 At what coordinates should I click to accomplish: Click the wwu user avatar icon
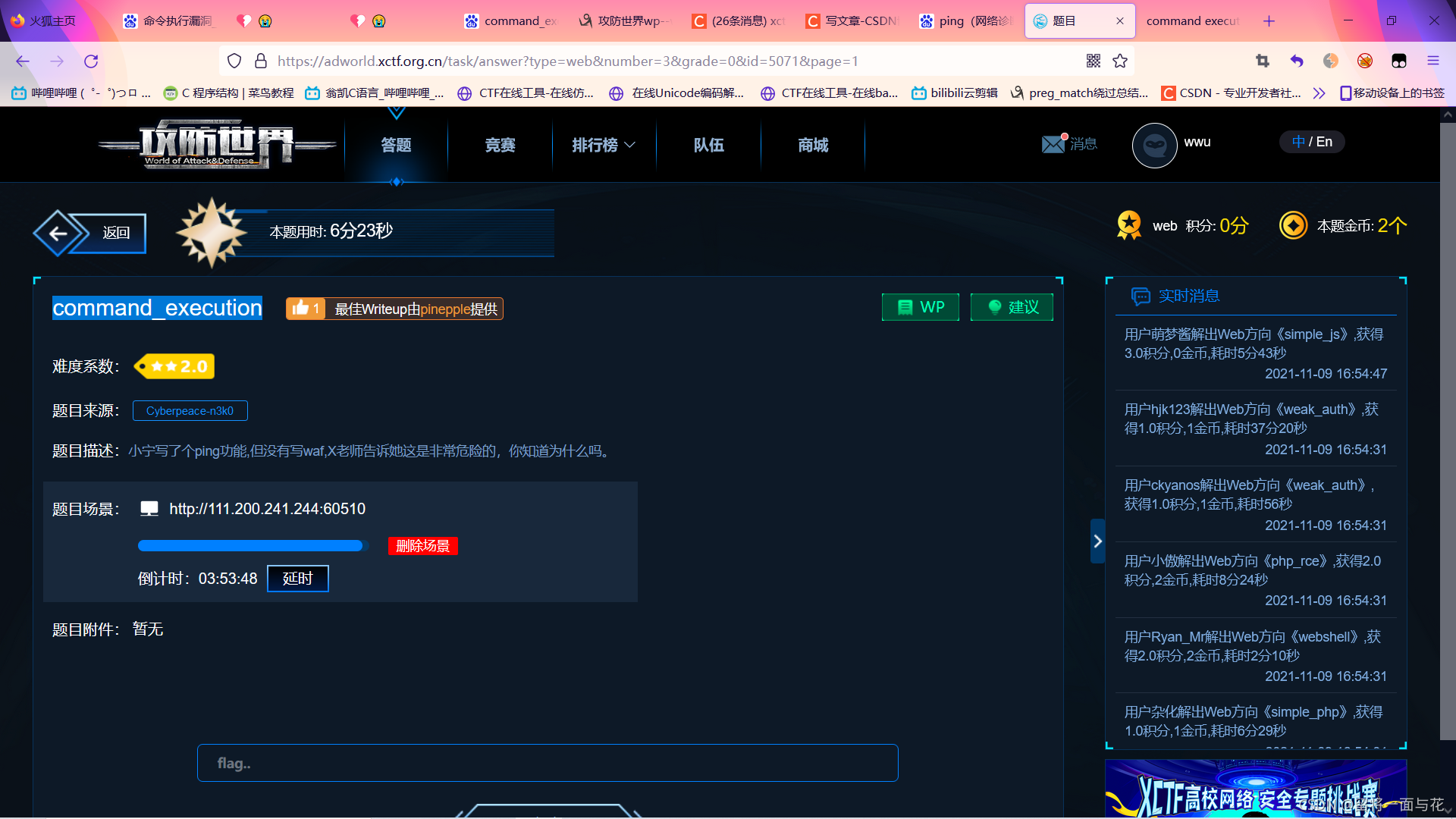click(x=1154, y=145)
